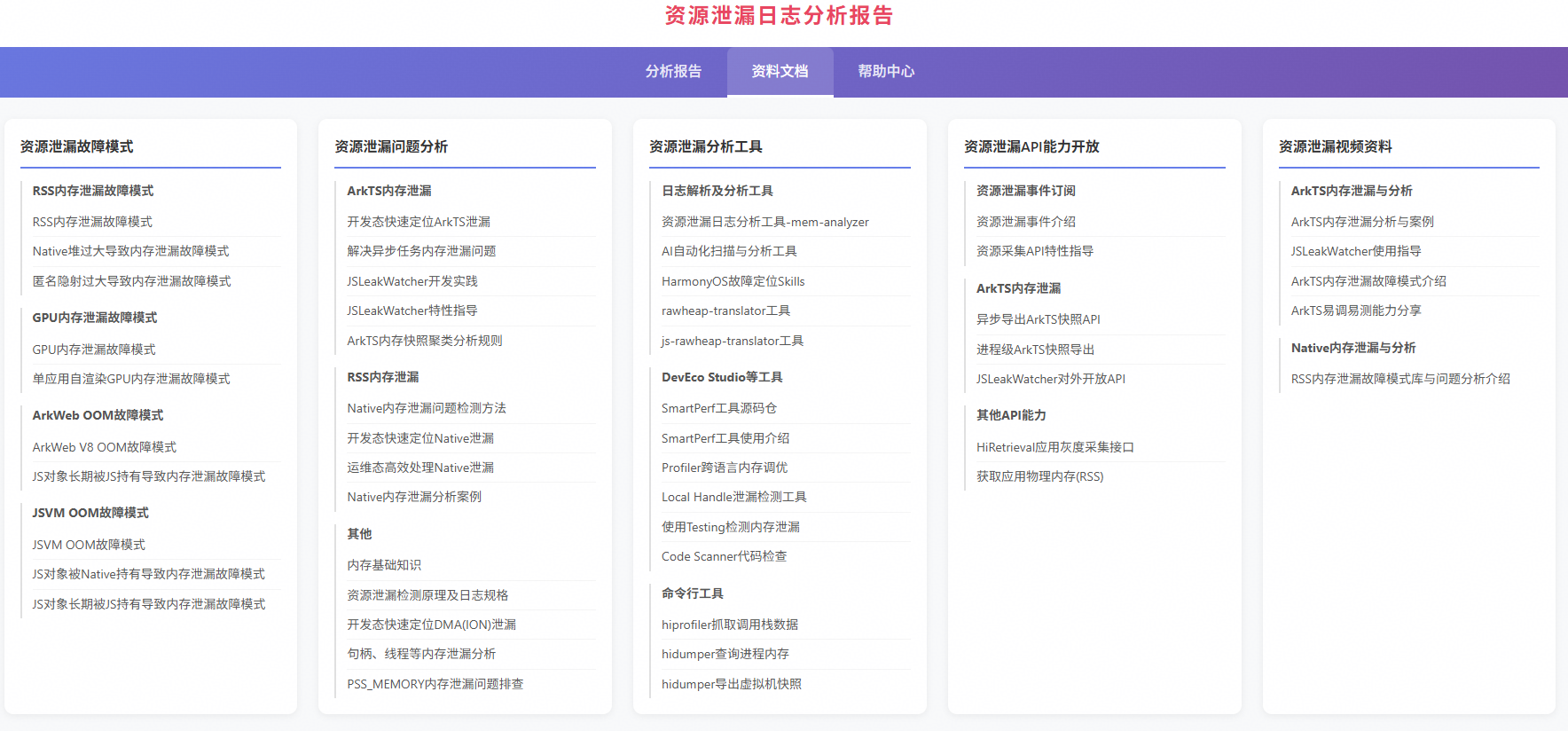
Task: Open PSS_MEMORY内存泄漏问题排查 link
Action: coord(435,684)
